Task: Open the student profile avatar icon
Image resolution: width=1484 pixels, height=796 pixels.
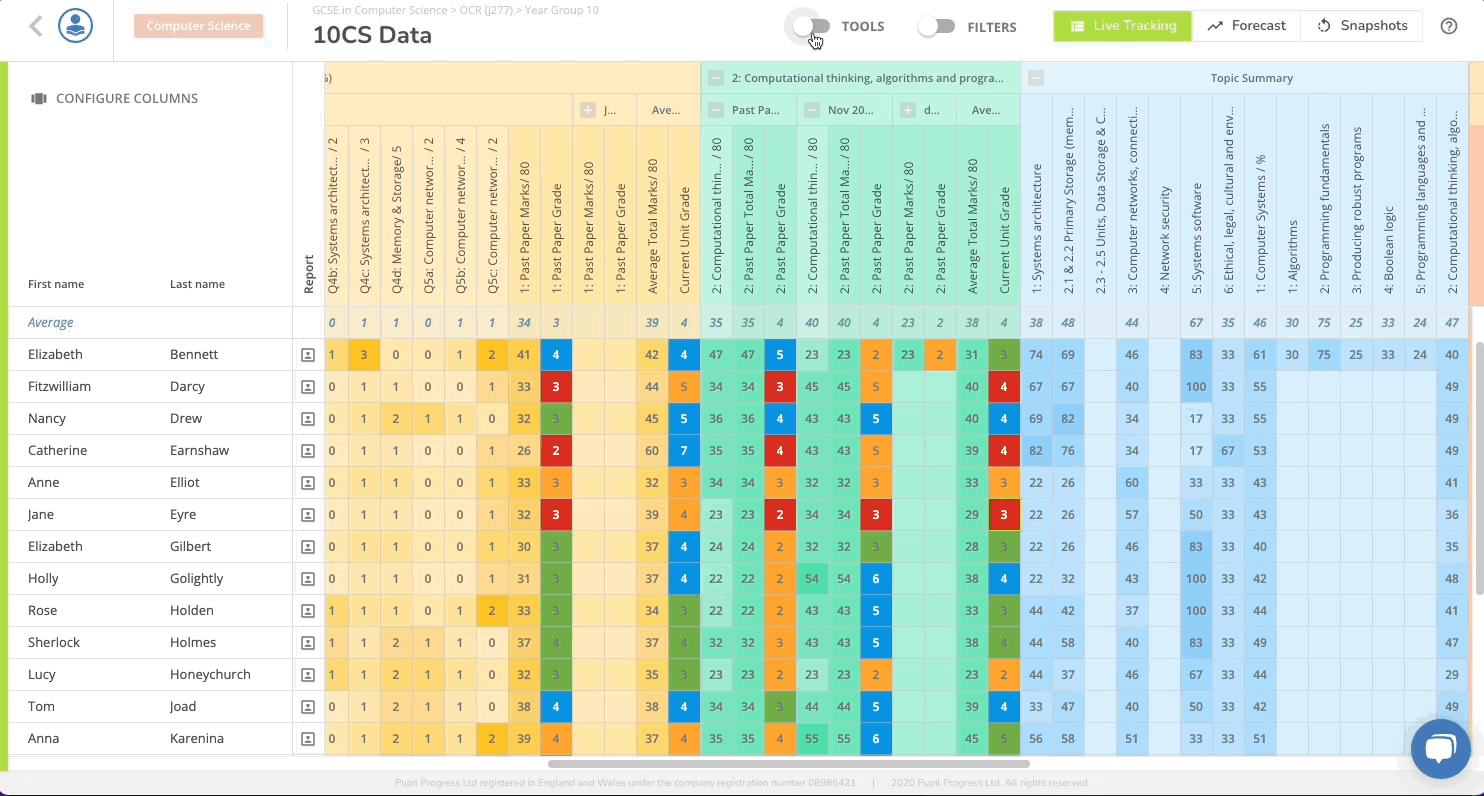Action: [x=75, y=27]
